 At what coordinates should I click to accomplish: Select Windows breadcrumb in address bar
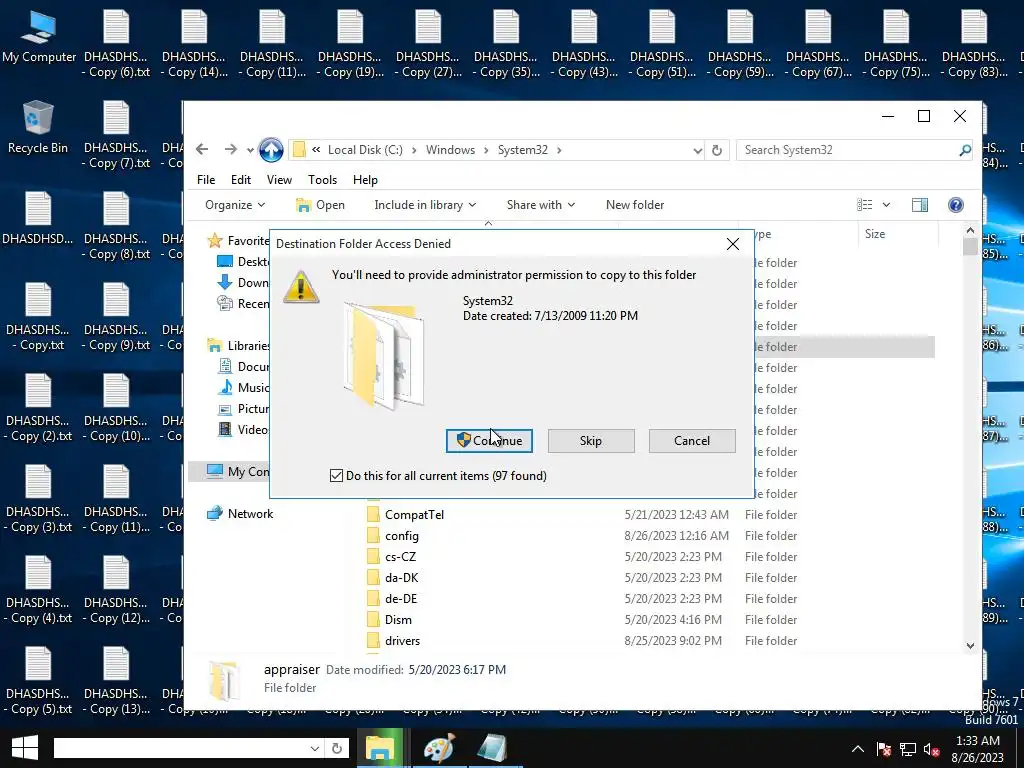tap(451, 150)
